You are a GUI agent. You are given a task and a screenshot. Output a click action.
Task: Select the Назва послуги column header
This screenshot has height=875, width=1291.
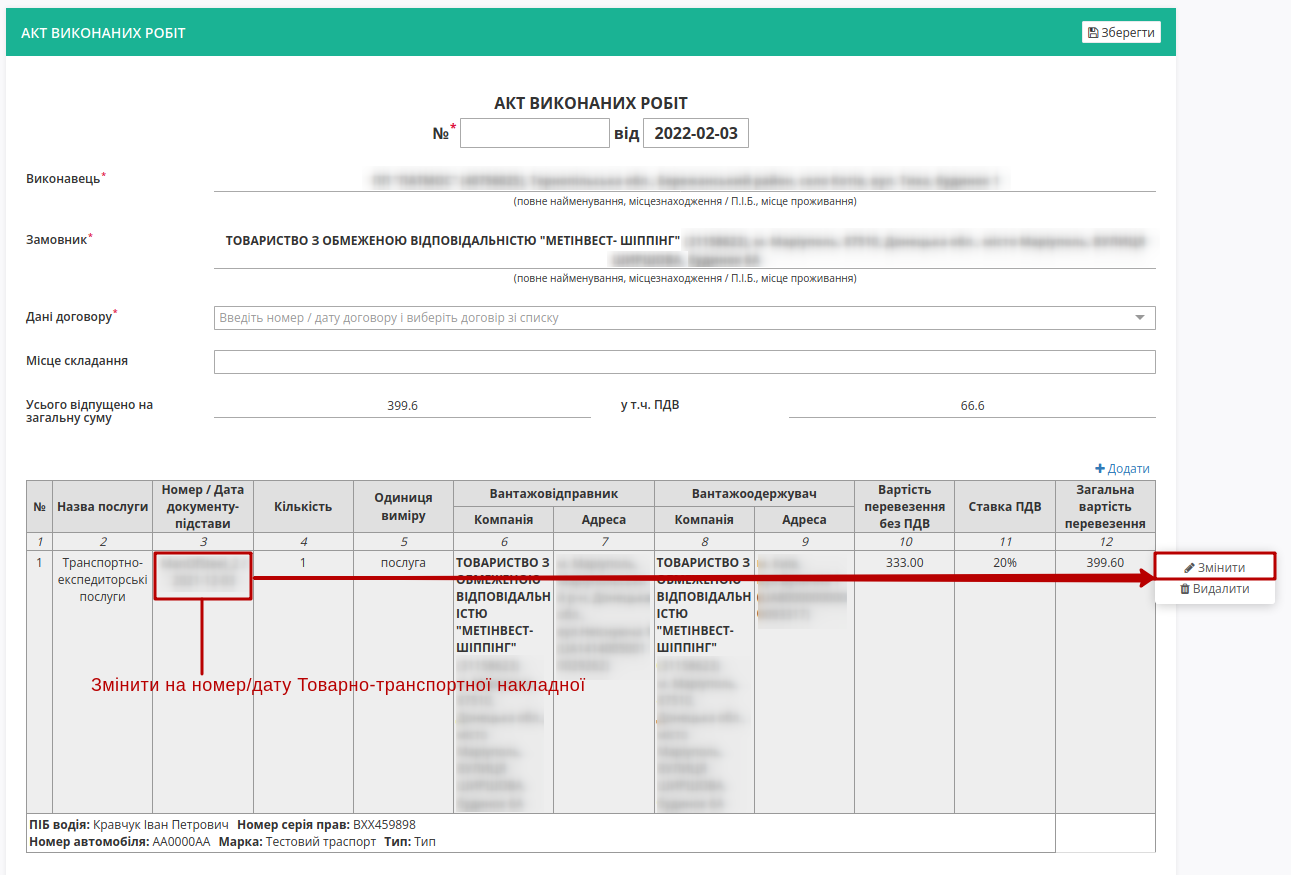click(x=102, y=507)
